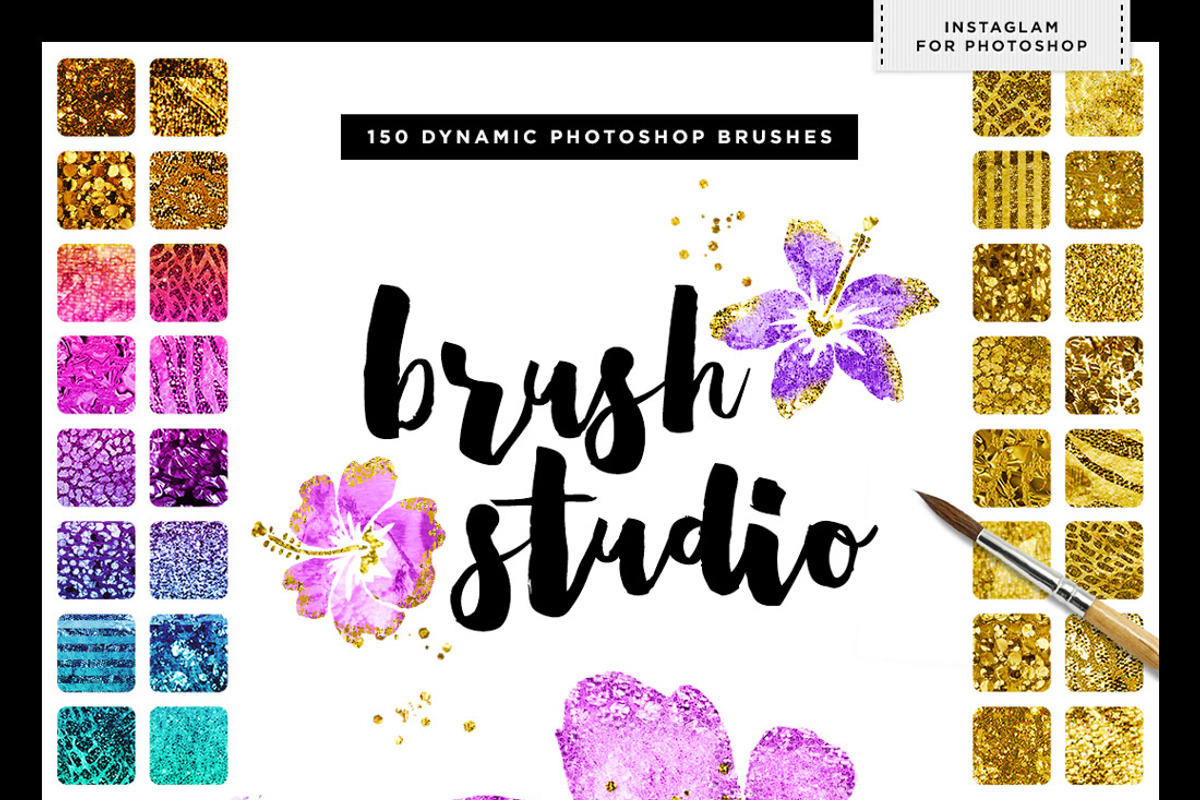Choose the gold zebra-stripe swatch on right
The height and width of the screenshot is (800, 1200).
tap(1104, 468)
